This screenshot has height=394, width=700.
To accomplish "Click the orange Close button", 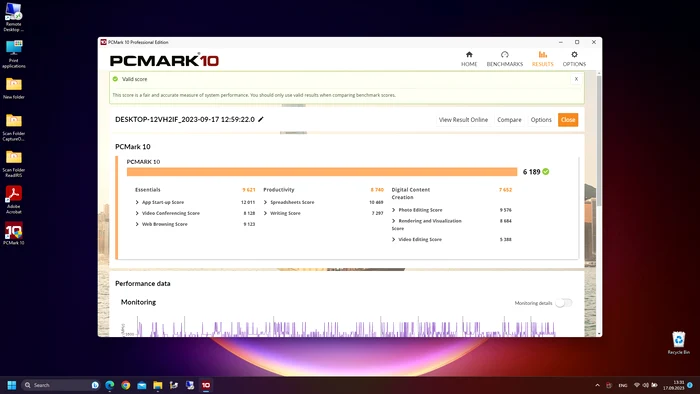I will pos(568,120).
